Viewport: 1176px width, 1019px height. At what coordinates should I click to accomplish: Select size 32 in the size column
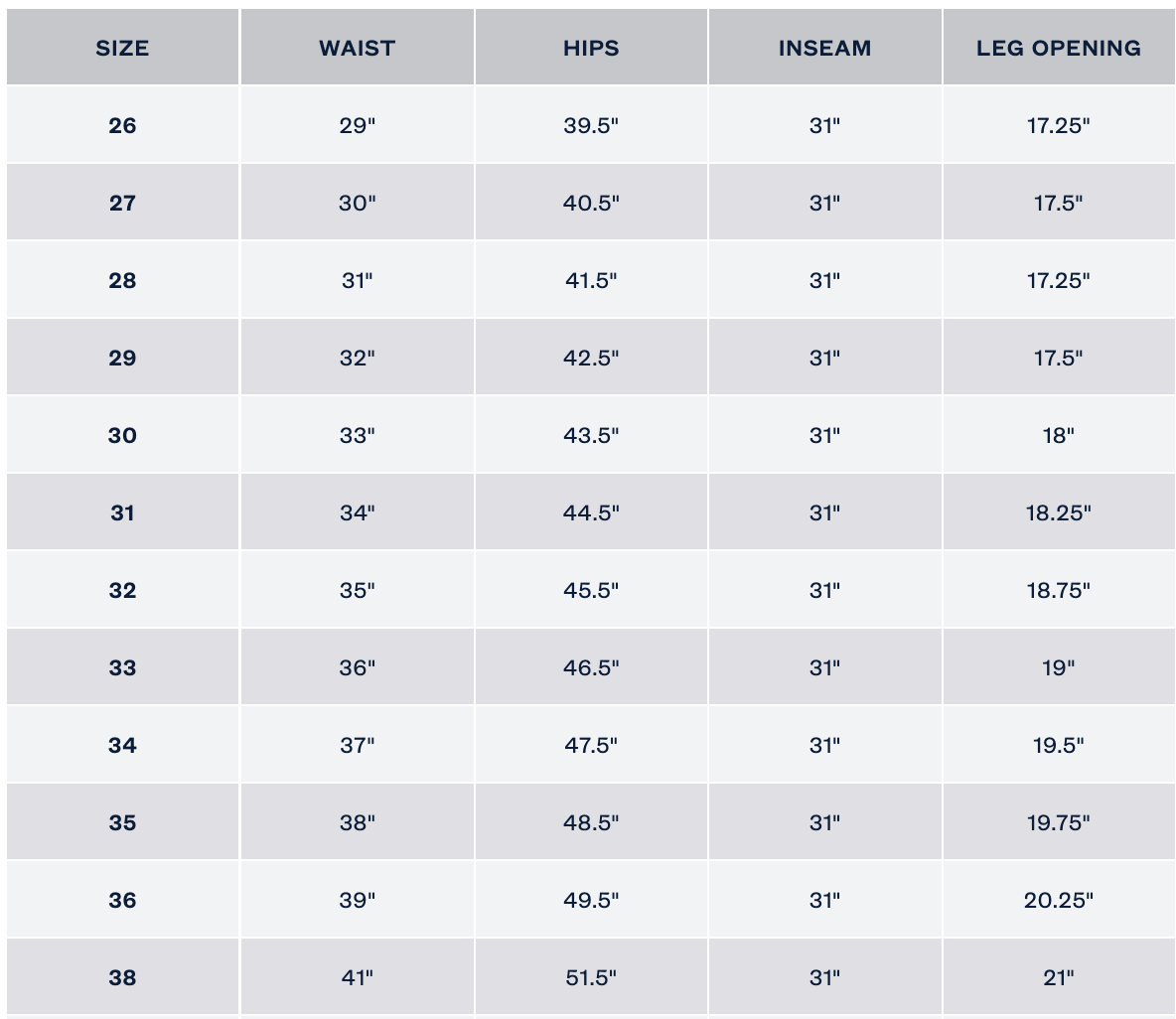click(122, 591)
